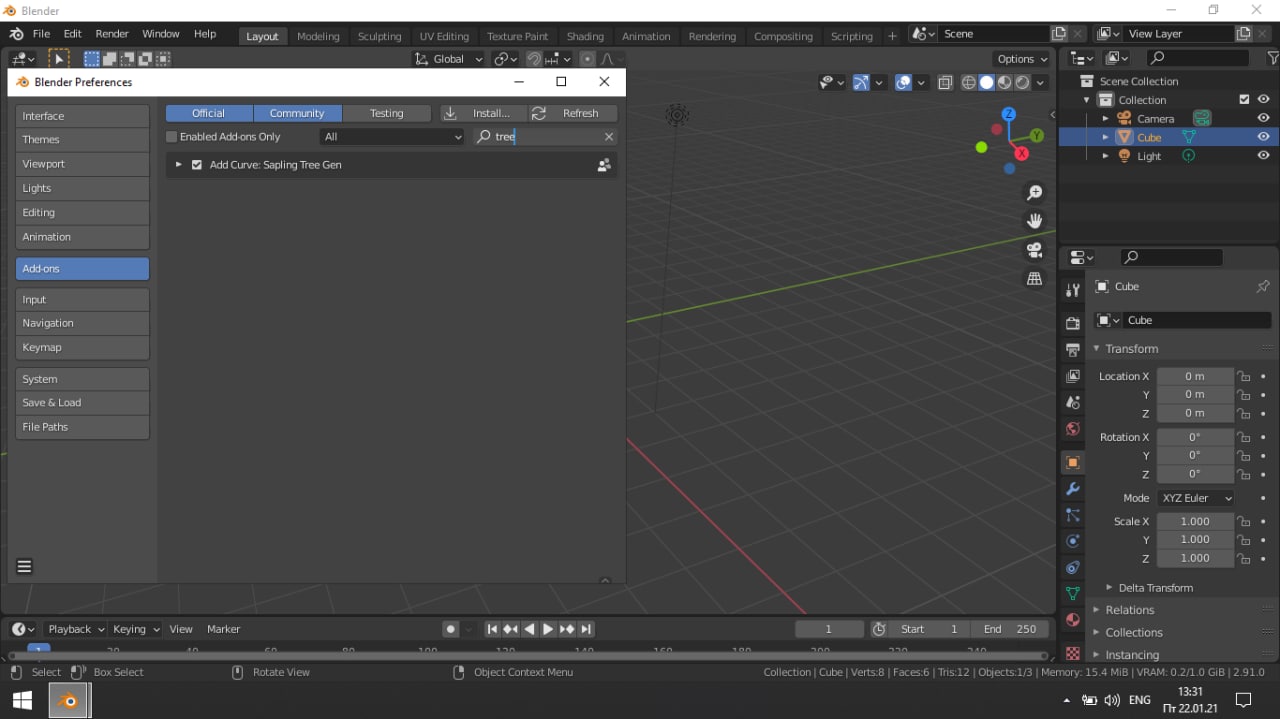
Task: Open the Windows Start menu
Action: (22, 701)
